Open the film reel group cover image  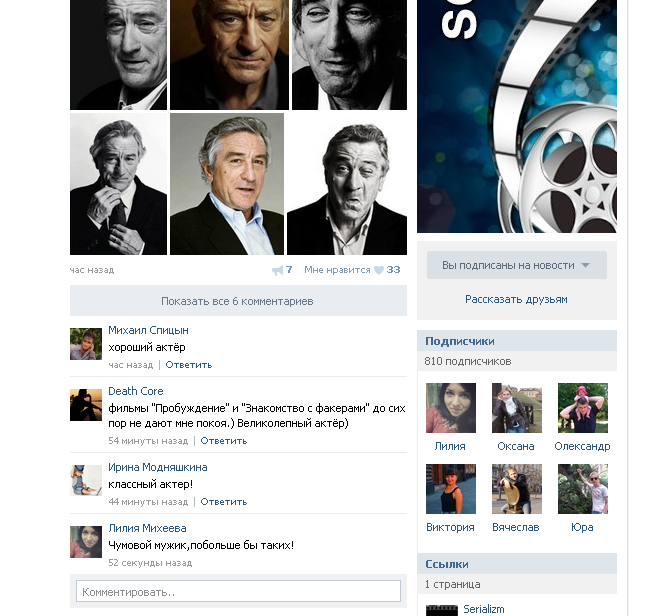coord(517,116)
